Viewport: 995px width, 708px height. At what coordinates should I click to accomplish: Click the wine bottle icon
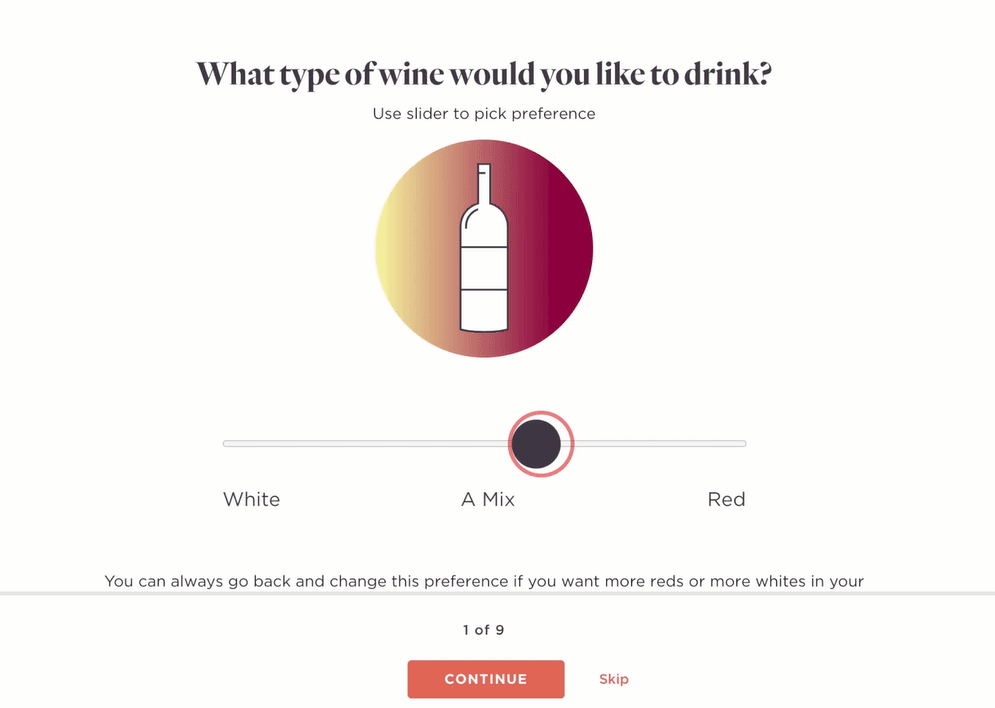pyautogui.click(x=484, y=247)
